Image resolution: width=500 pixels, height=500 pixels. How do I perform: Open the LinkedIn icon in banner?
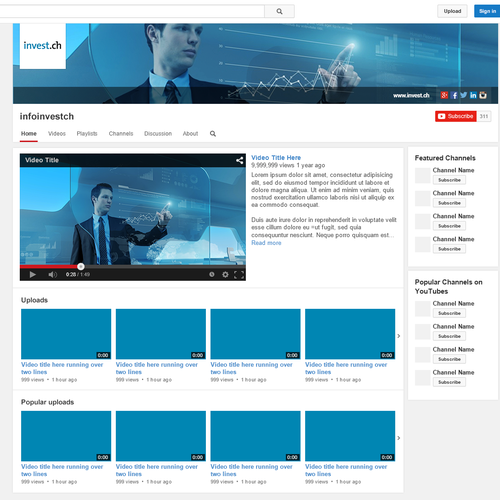coord(473,95)
